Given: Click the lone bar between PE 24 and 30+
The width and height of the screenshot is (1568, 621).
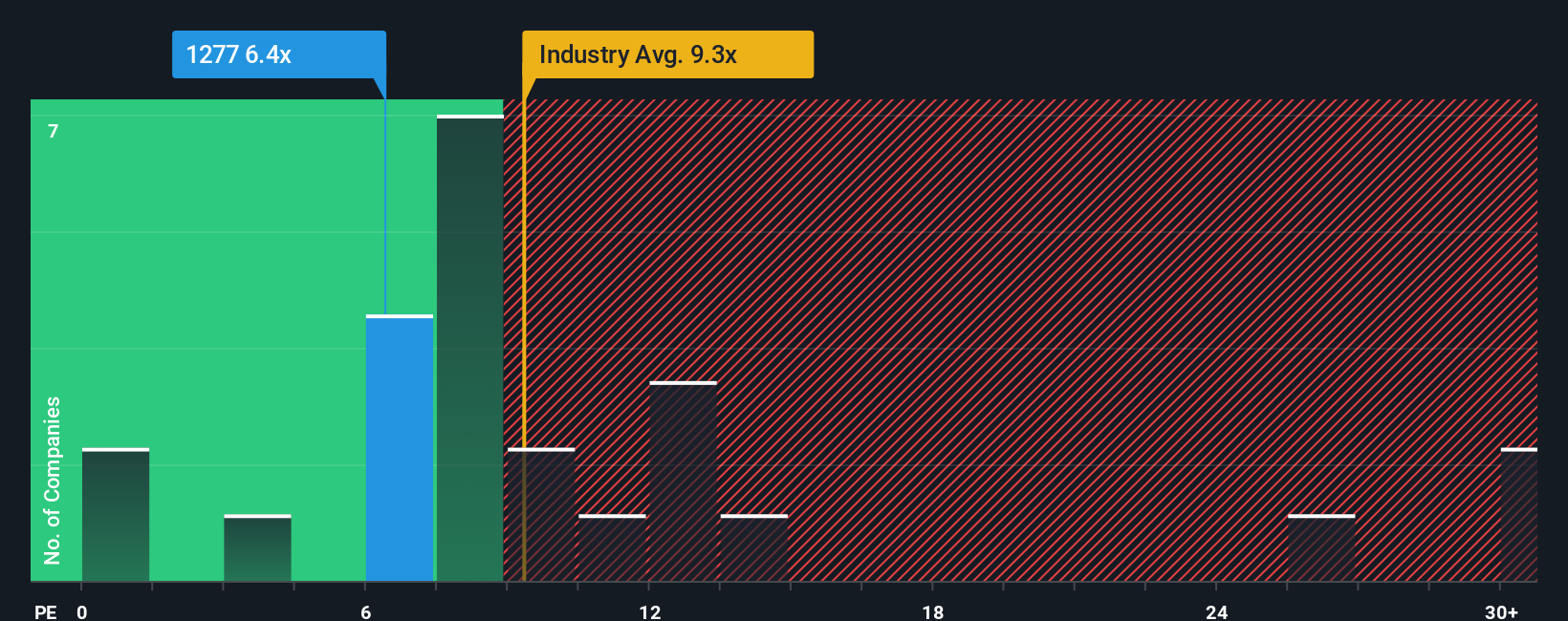Looking at the screenshot, I should point(1321,548).
